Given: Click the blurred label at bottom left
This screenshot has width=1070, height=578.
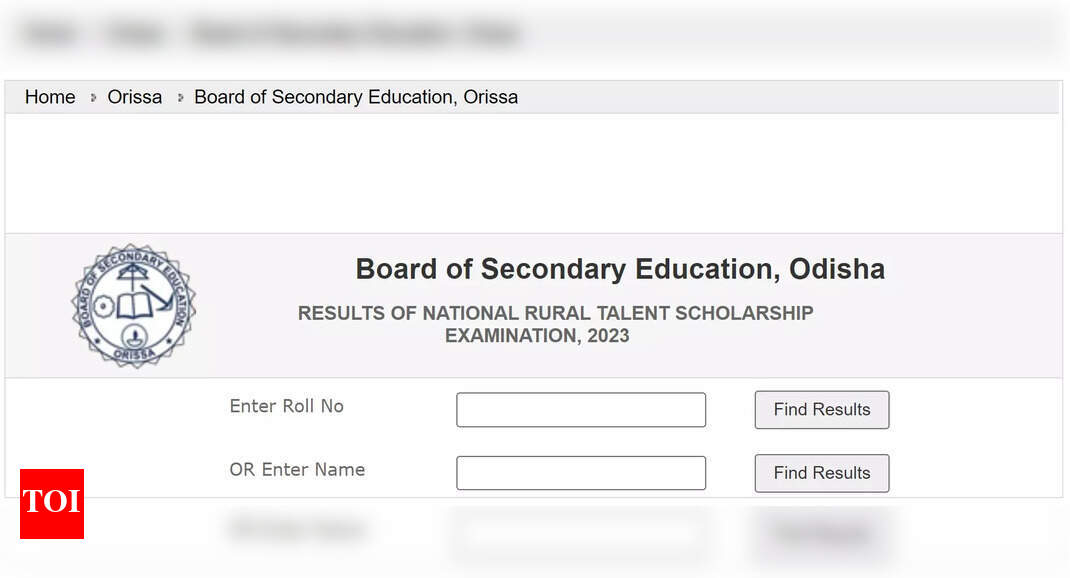Looking at the screenshot, I should [297, 530].
